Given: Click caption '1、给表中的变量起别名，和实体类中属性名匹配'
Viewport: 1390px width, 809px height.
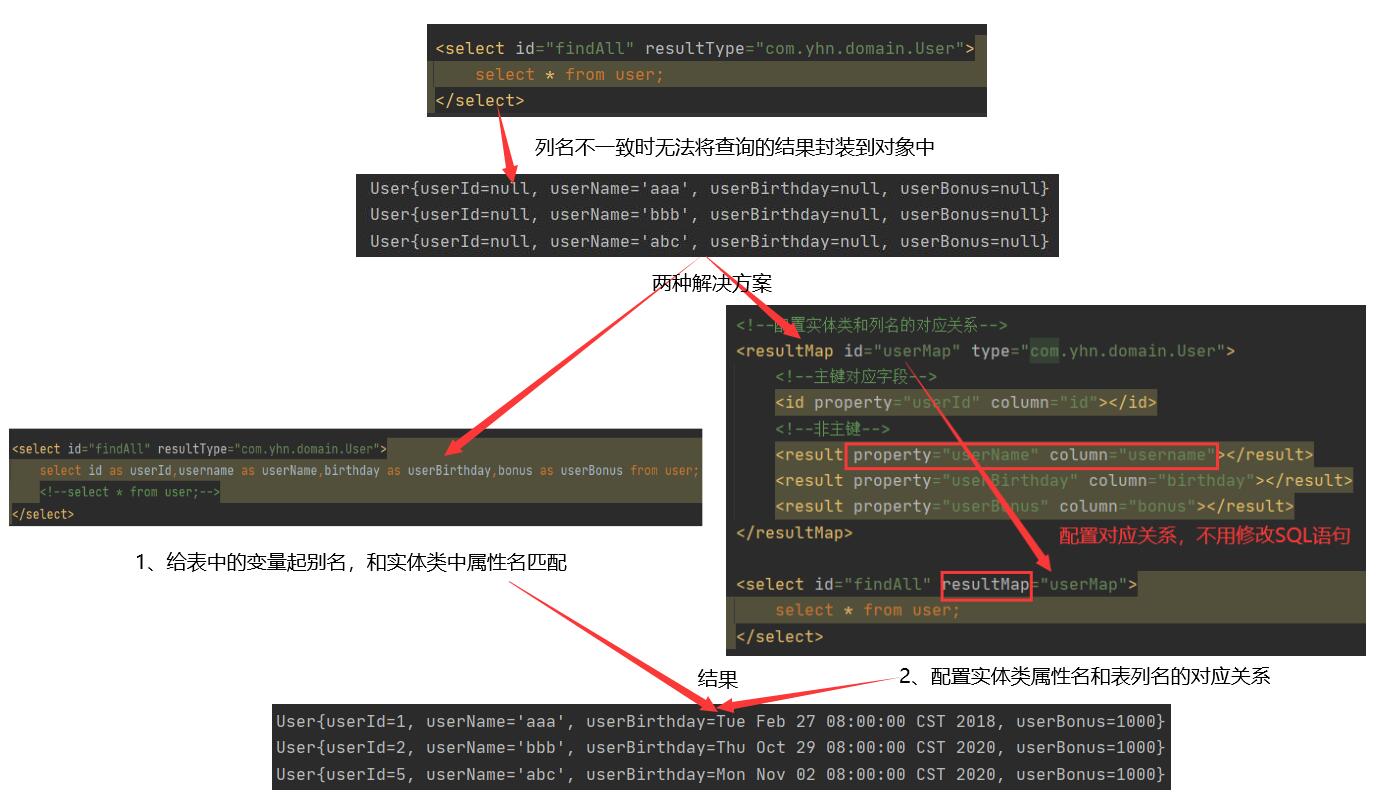Looking at the screenshot, I should [351, 563].
